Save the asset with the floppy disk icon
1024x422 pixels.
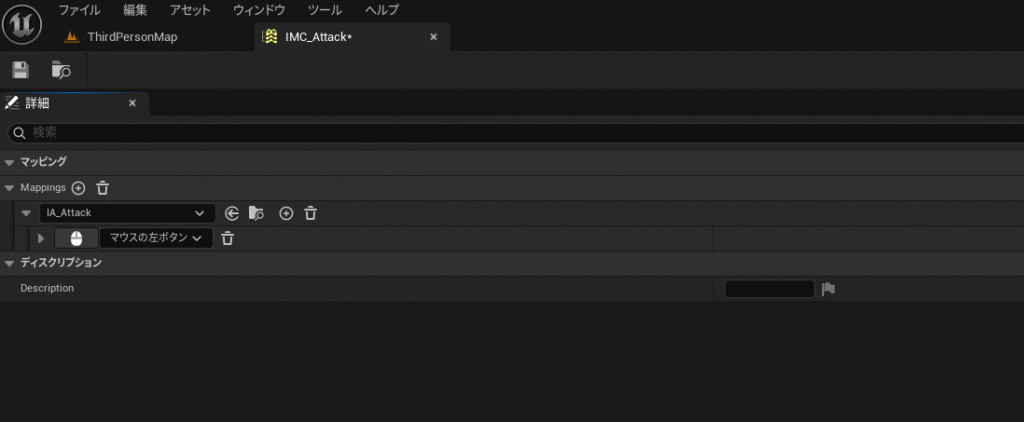[21, 70]
